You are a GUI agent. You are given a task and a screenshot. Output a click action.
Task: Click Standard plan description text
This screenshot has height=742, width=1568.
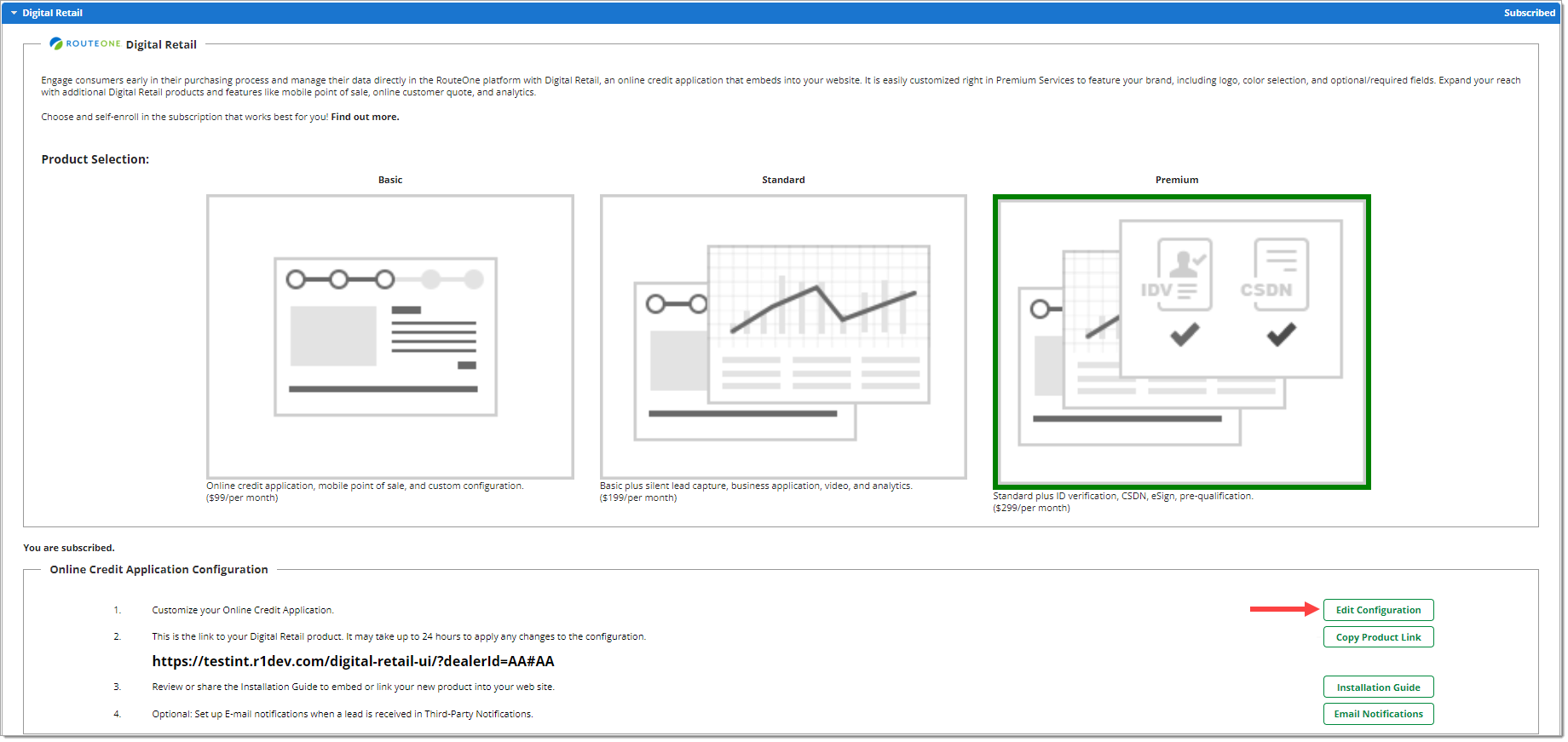[x=756, y=486]
